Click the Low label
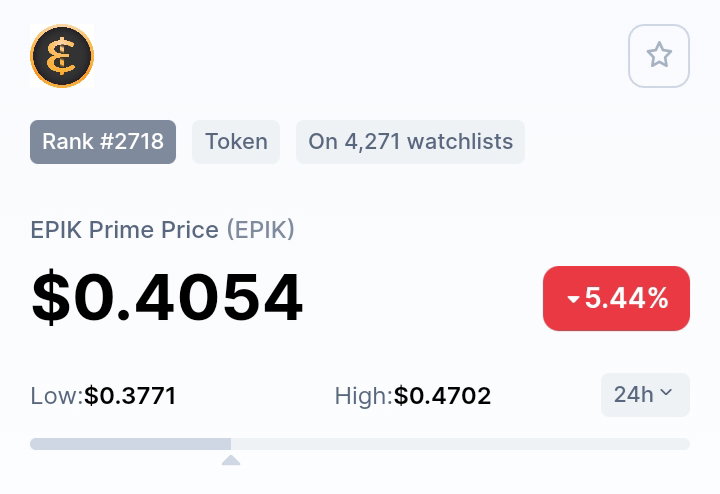Viewport: 720px width, 494px height. (x=56, y=396)
